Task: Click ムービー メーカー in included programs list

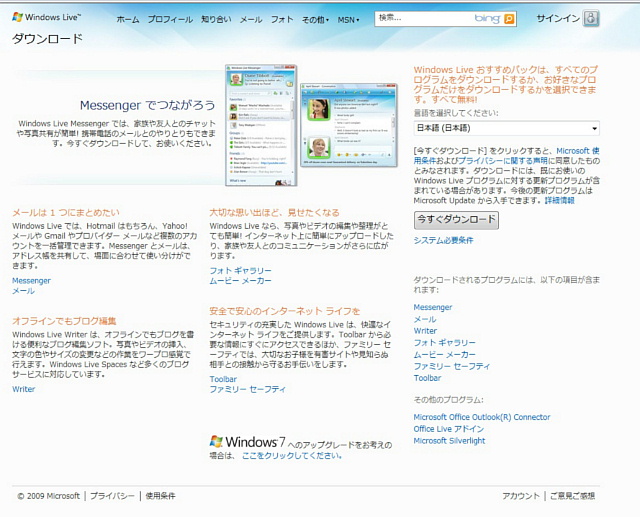Action: 444,355
